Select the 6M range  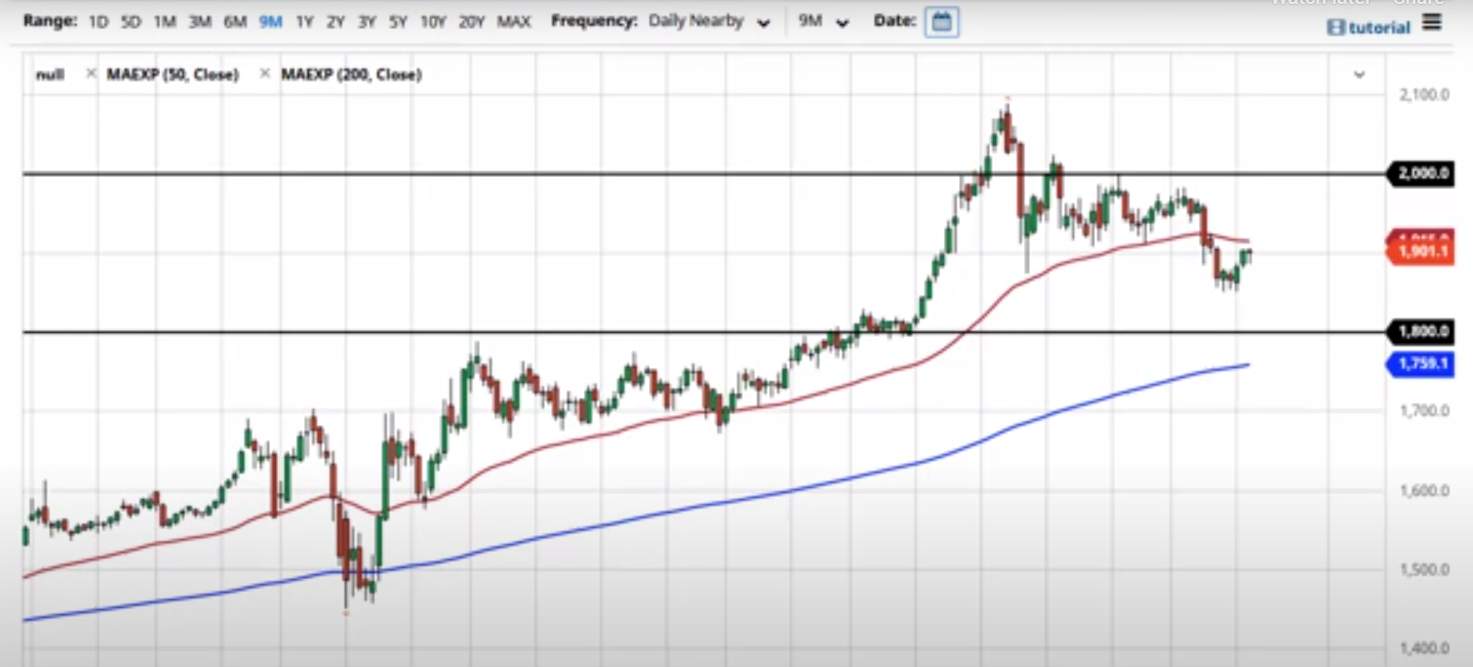pos(235,21)
